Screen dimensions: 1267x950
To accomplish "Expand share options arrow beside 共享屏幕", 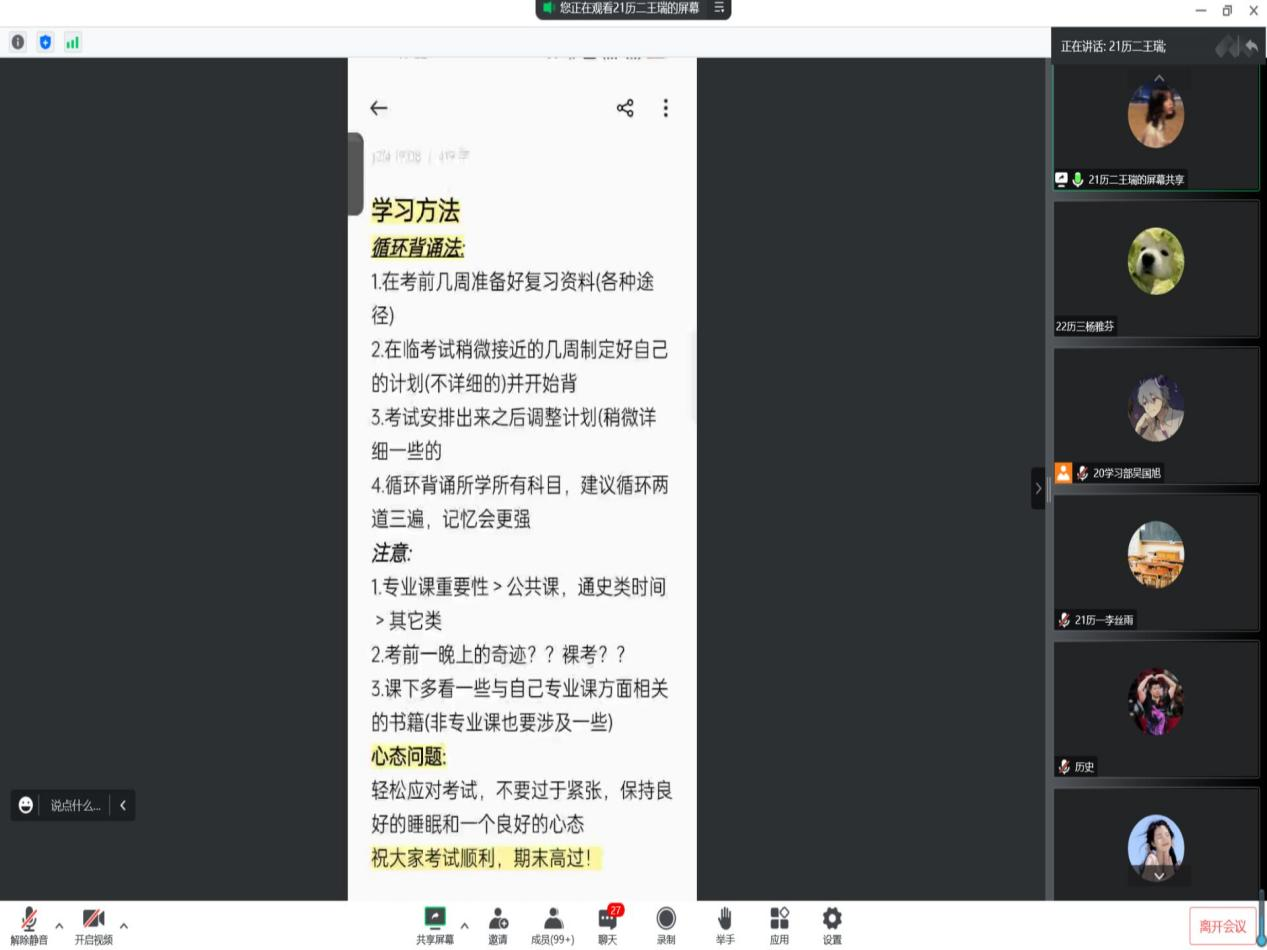I will coord(464,925).
